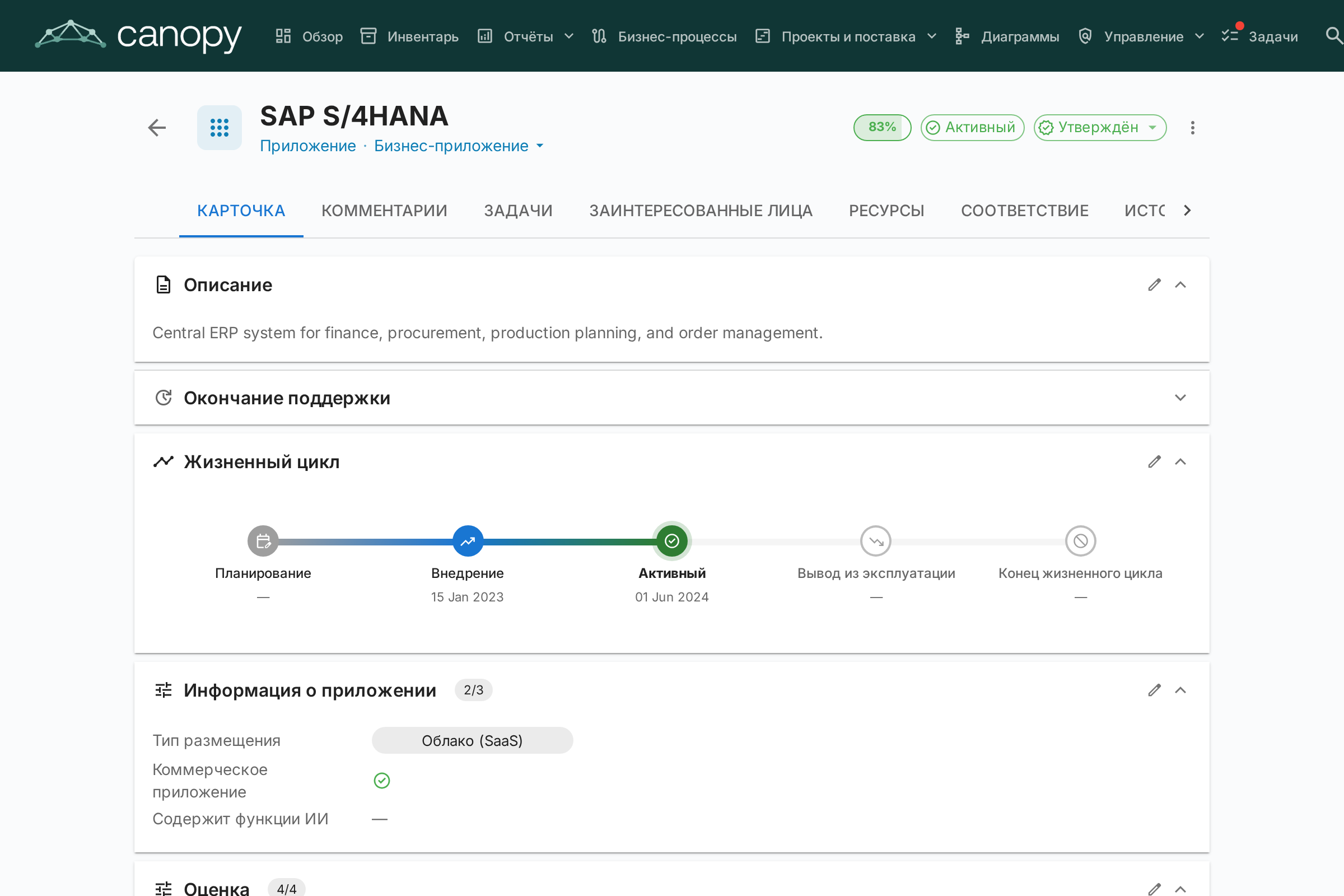Select the Конец жизненного цикла stage marker
1344x896 pixels.
(x=1081, y=540)
